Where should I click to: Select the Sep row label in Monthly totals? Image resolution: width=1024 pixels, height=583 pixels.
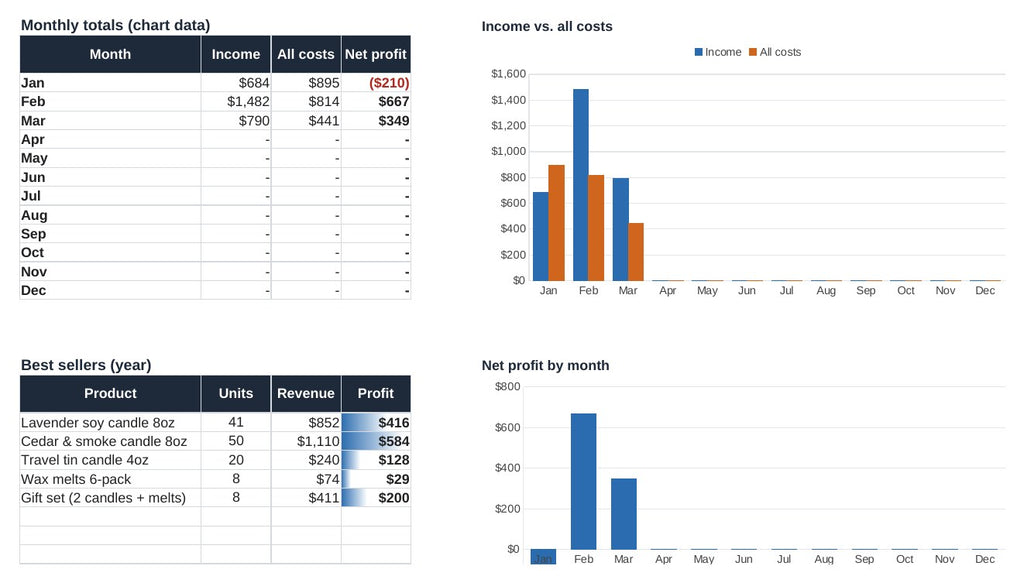110,234
